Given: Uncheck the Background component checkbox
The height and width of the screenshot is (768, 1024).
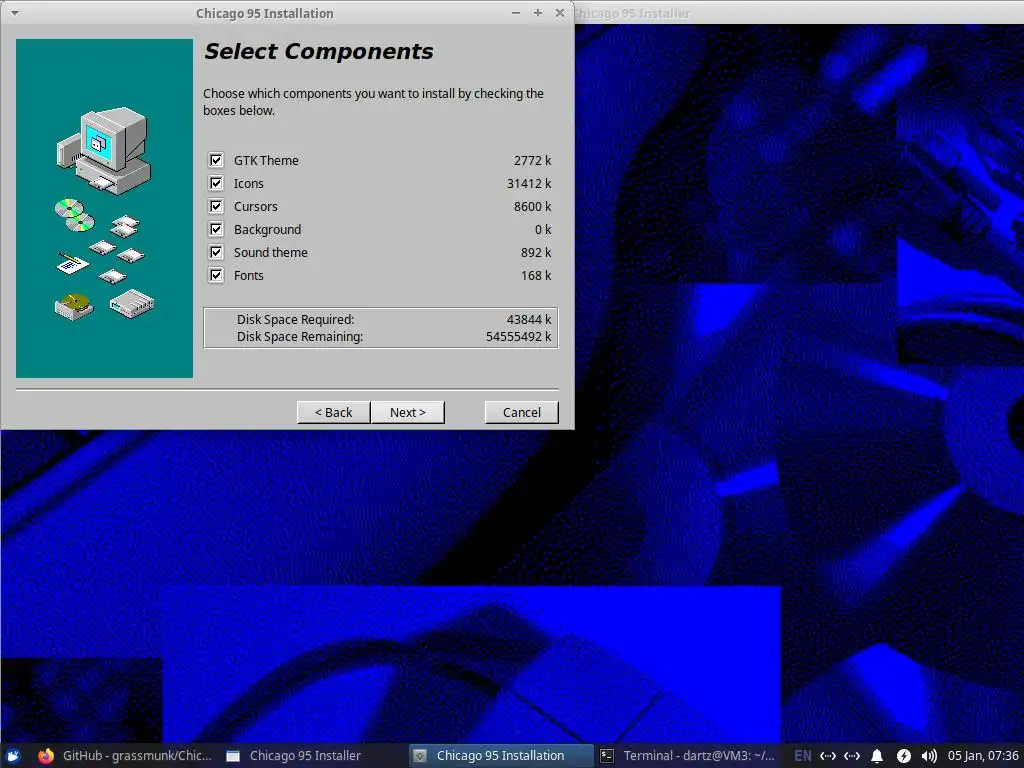Looking at the screenshot, I should (216, 229).
